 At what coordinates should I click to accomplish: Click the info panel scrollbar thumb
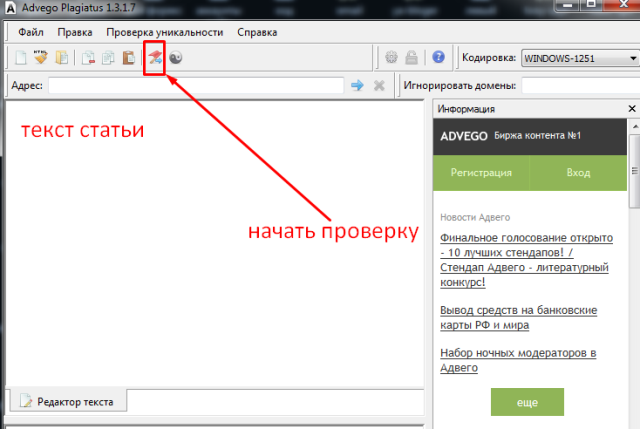pos(634,171)
